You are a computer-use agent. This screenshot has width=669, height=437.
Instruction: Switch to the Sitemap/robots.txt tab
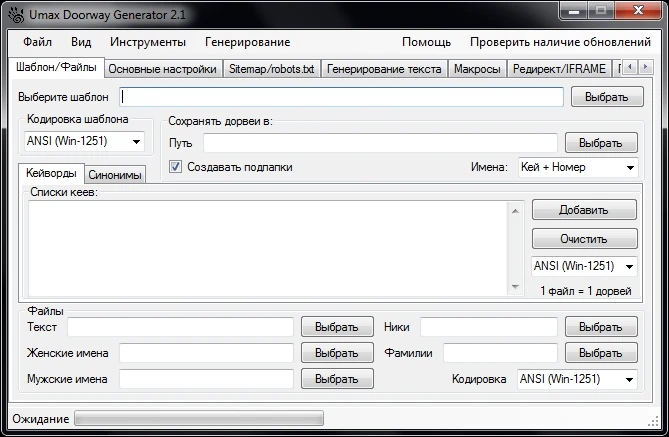tap(271, 69)
